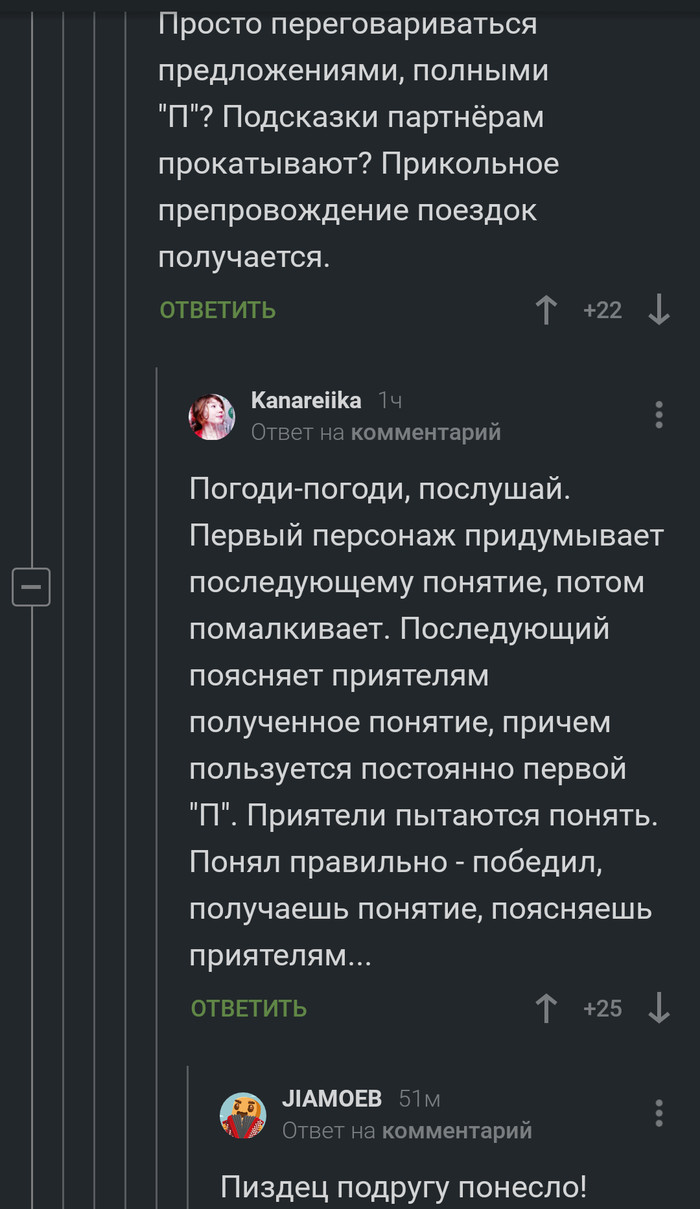Click ОТВЕТИТЬ under Kanareiika's comment

pyautogui.click(x=247, y=1008)
